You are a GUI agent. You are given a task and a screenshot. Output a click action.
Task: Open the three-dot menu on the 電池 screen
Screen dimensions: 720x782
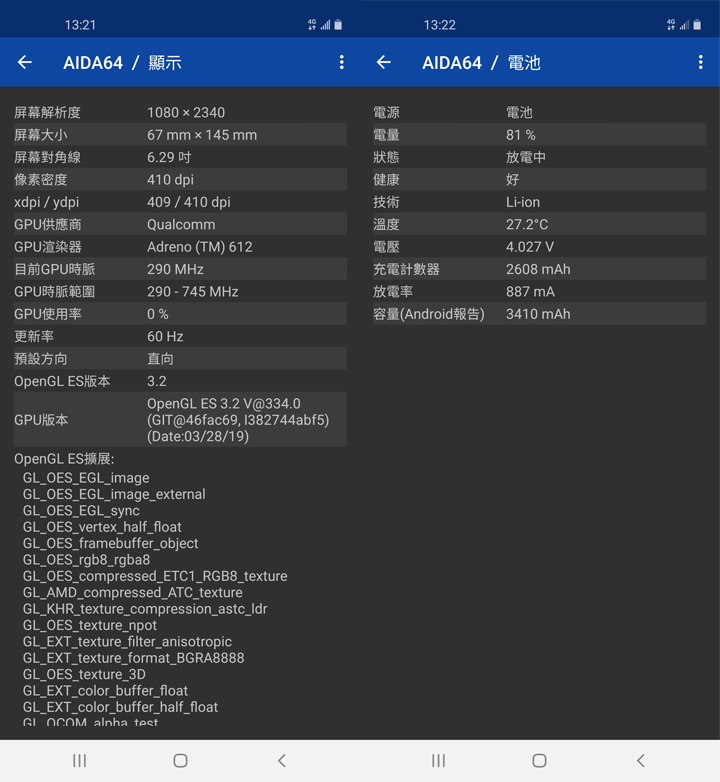(700, 62)
